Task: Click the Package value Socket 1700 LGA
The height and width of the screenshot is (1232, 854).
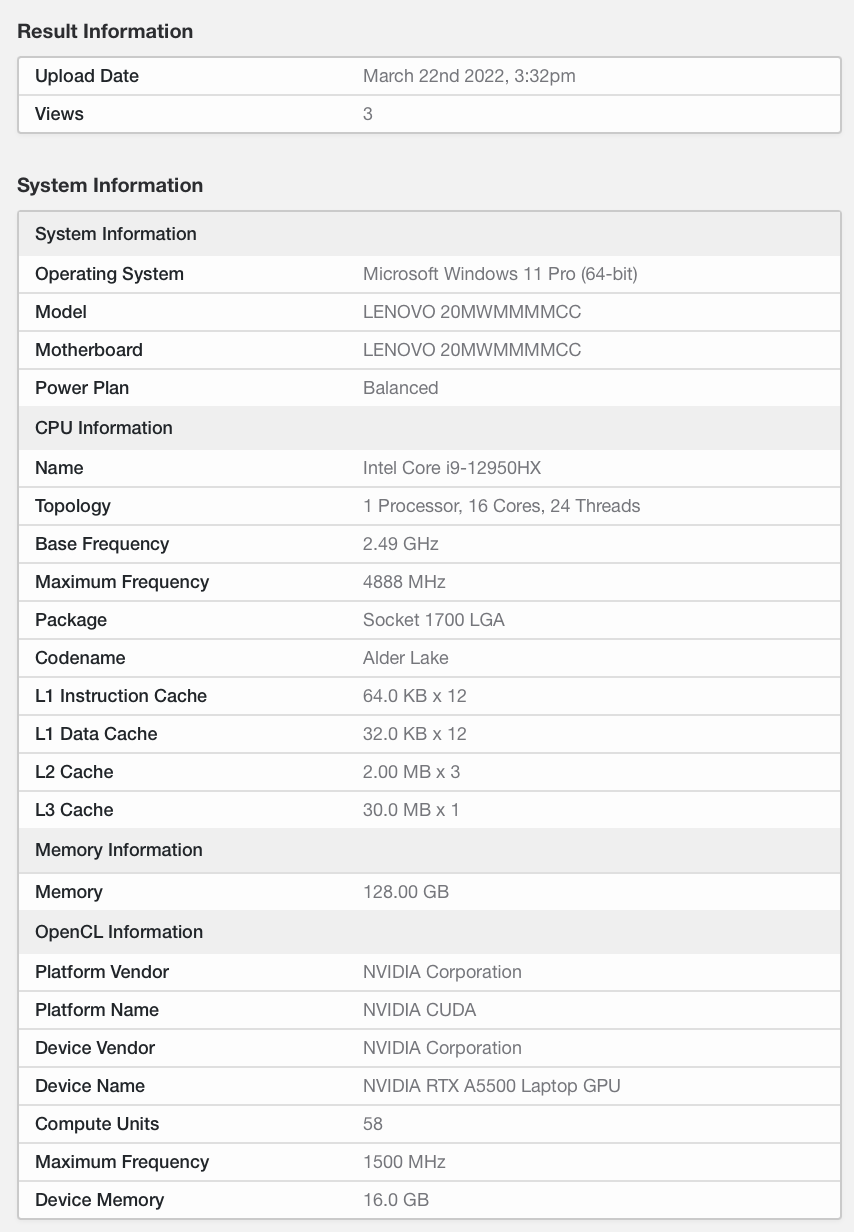Action: pos(433,620)
